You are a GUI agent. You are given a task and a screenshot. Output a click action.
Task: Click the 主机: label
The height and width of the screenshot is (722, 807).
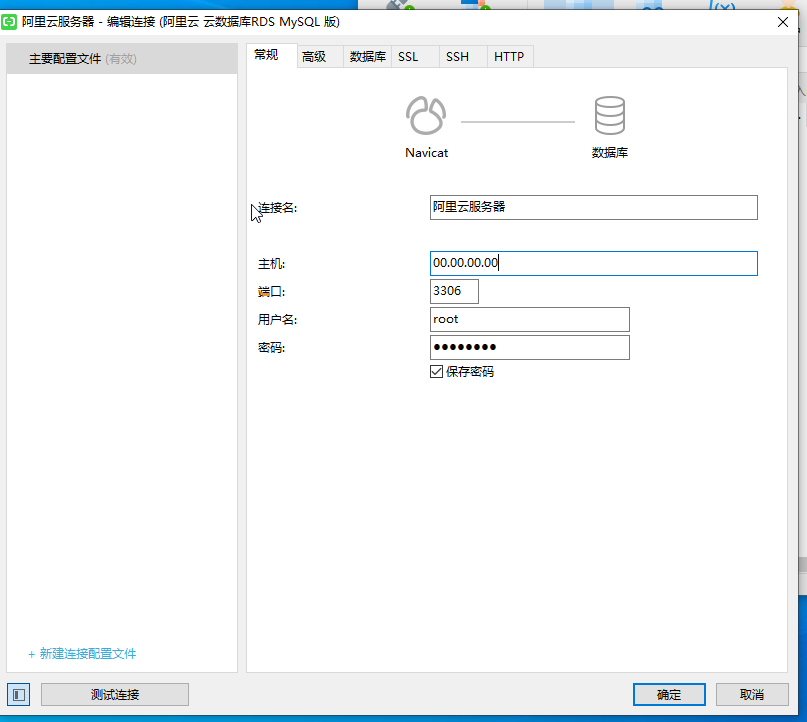[271, 264]
